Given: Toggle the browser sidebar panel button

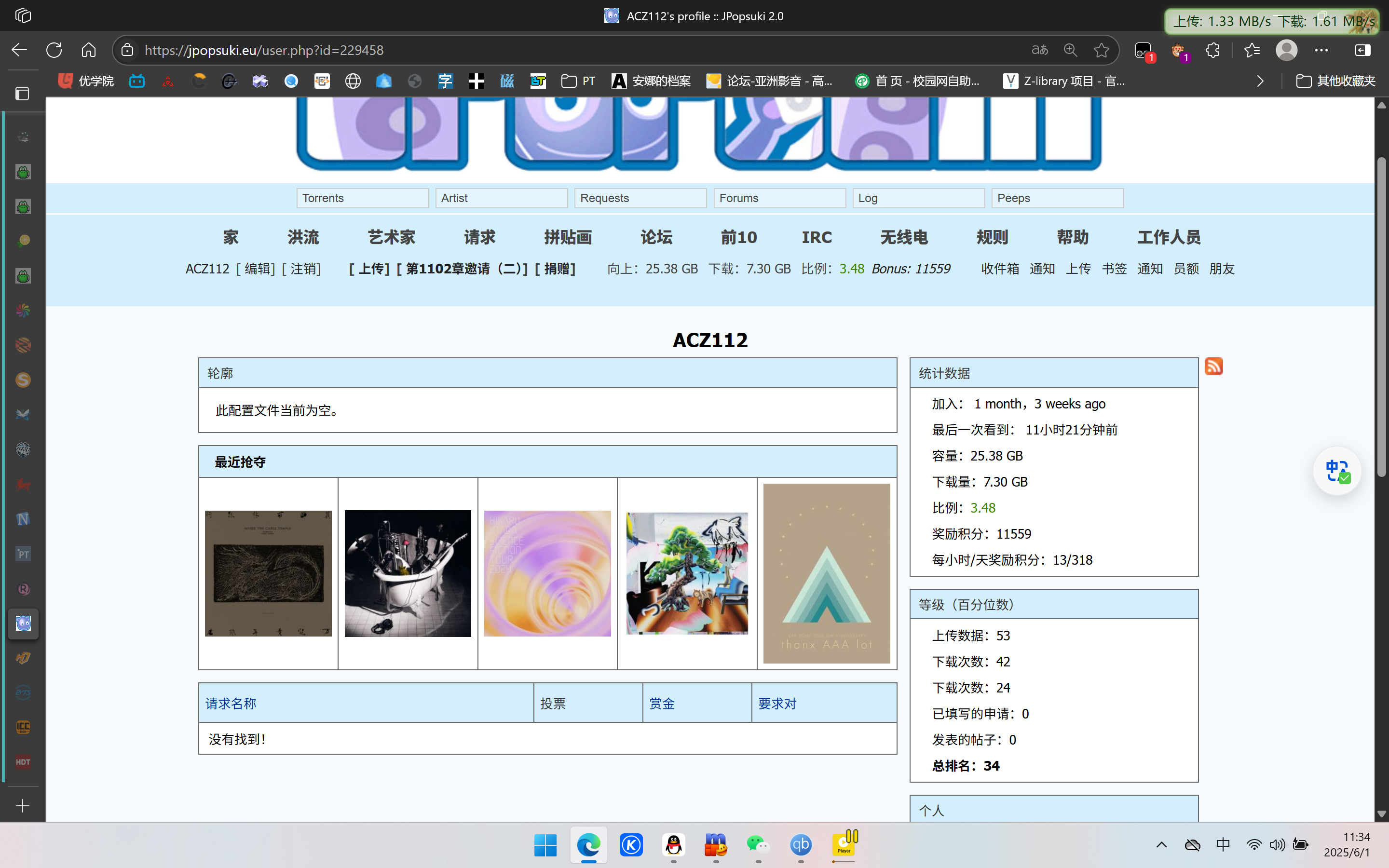Looking at the screenshot, I should coord(1362,50).
